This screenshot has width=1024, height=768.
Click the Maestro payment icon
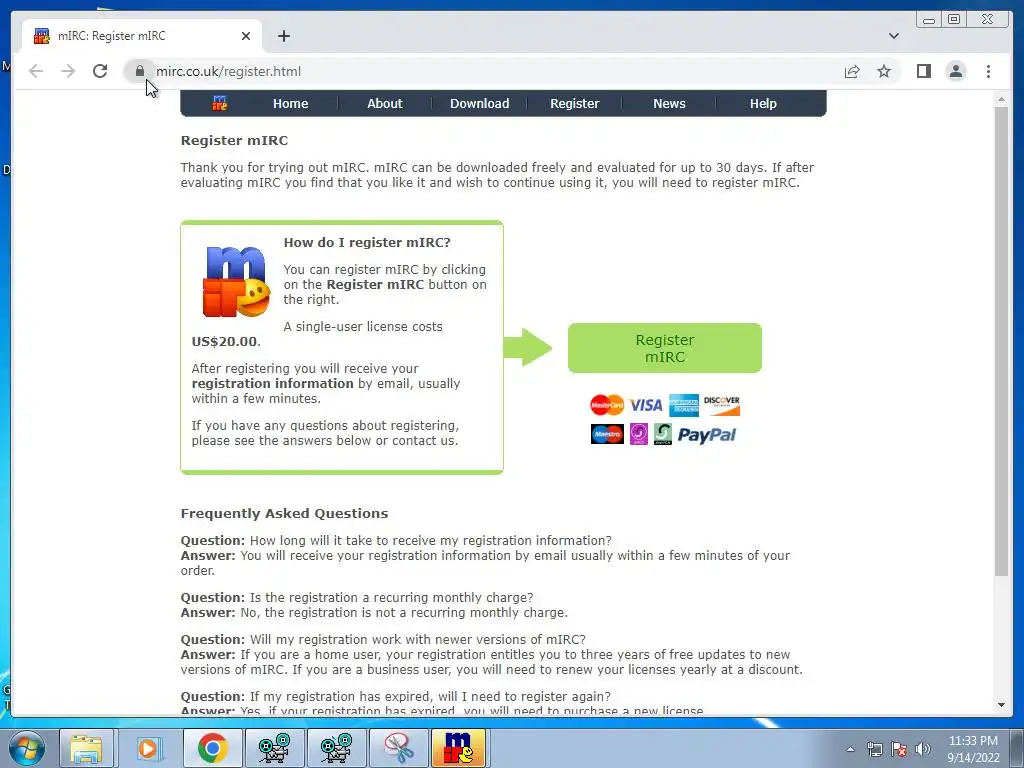click(607, 434)
